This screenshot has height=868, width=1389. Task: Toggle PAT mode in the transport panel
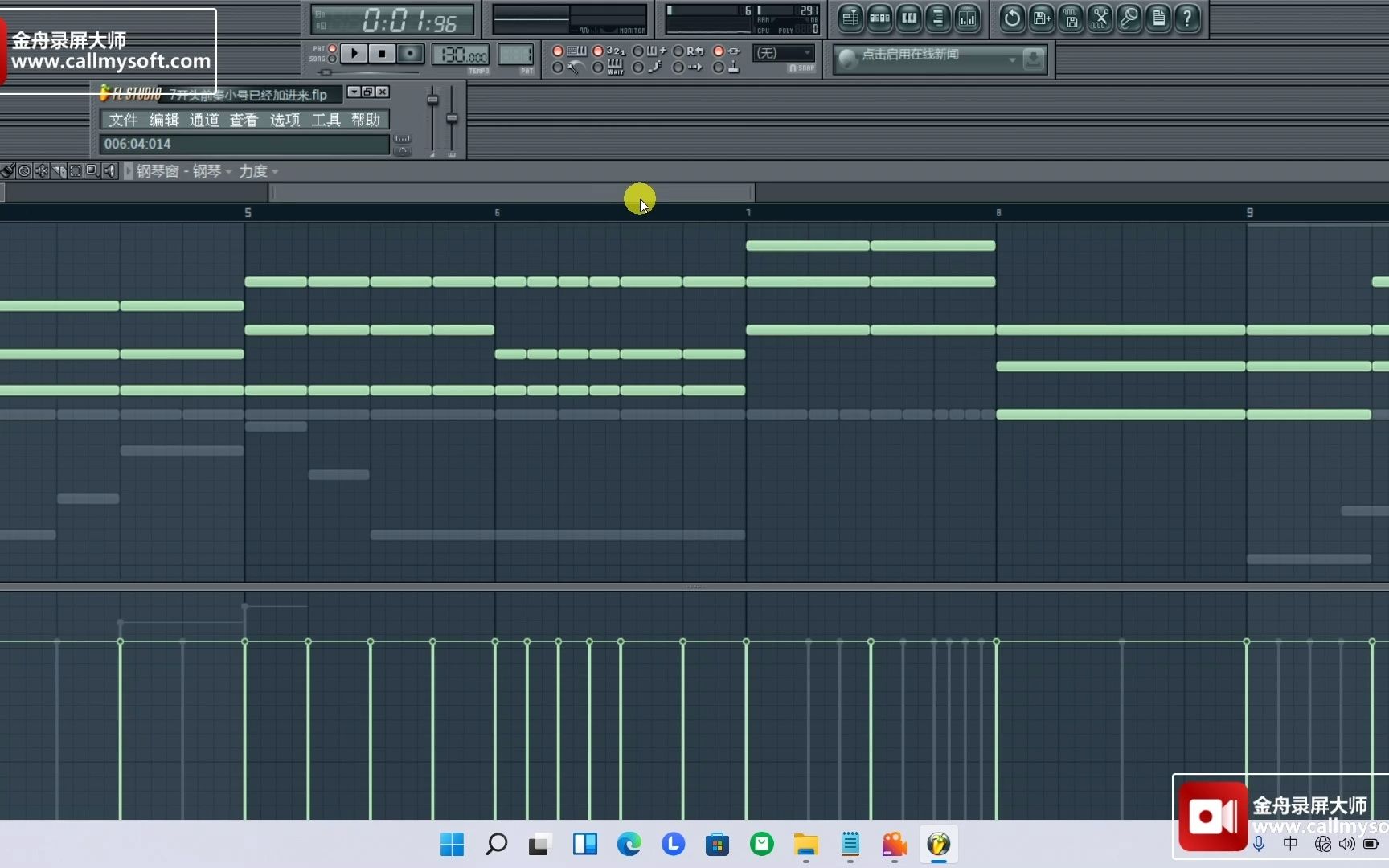[x=333, y=51]
